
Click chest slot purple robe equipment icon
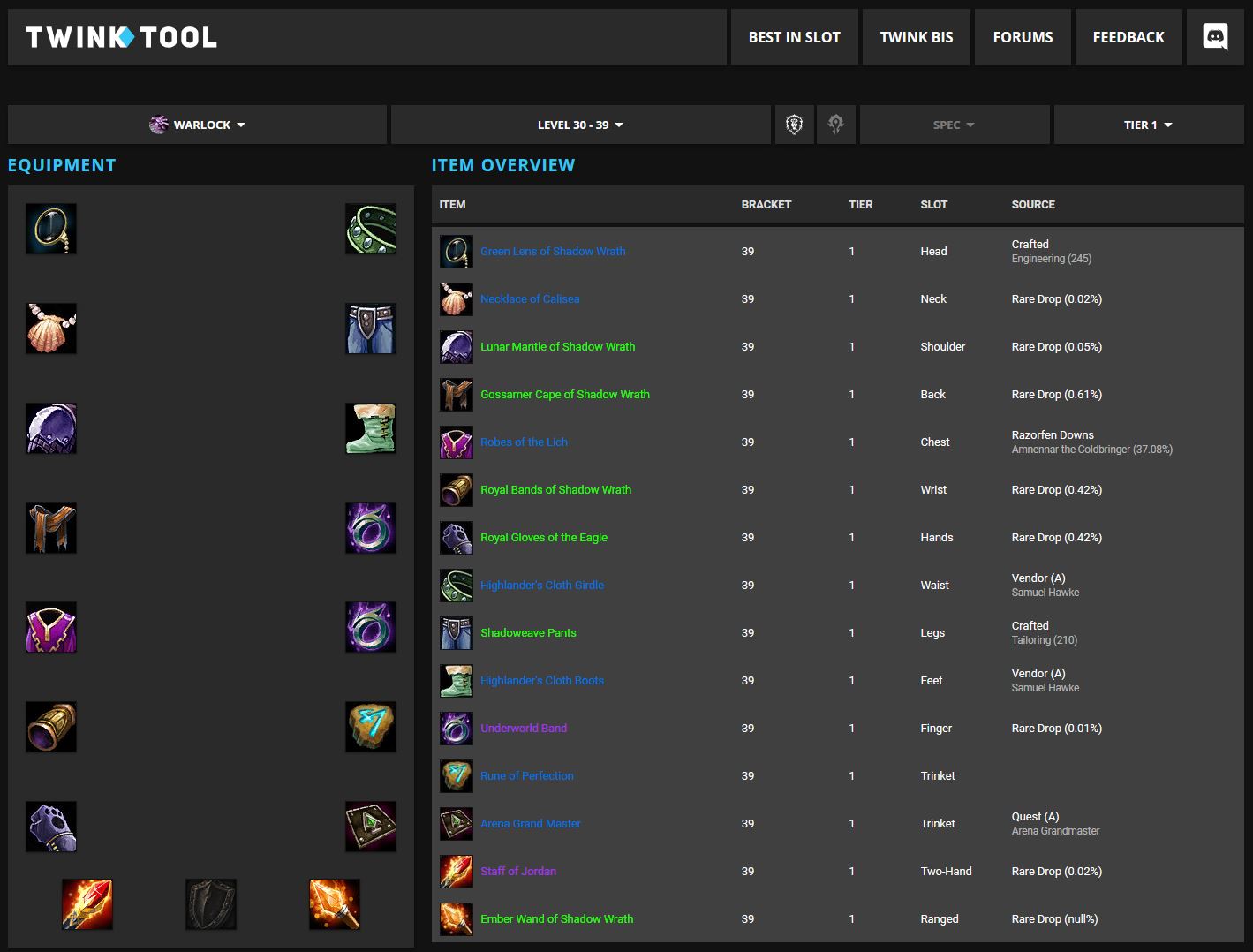coord(51,627)
